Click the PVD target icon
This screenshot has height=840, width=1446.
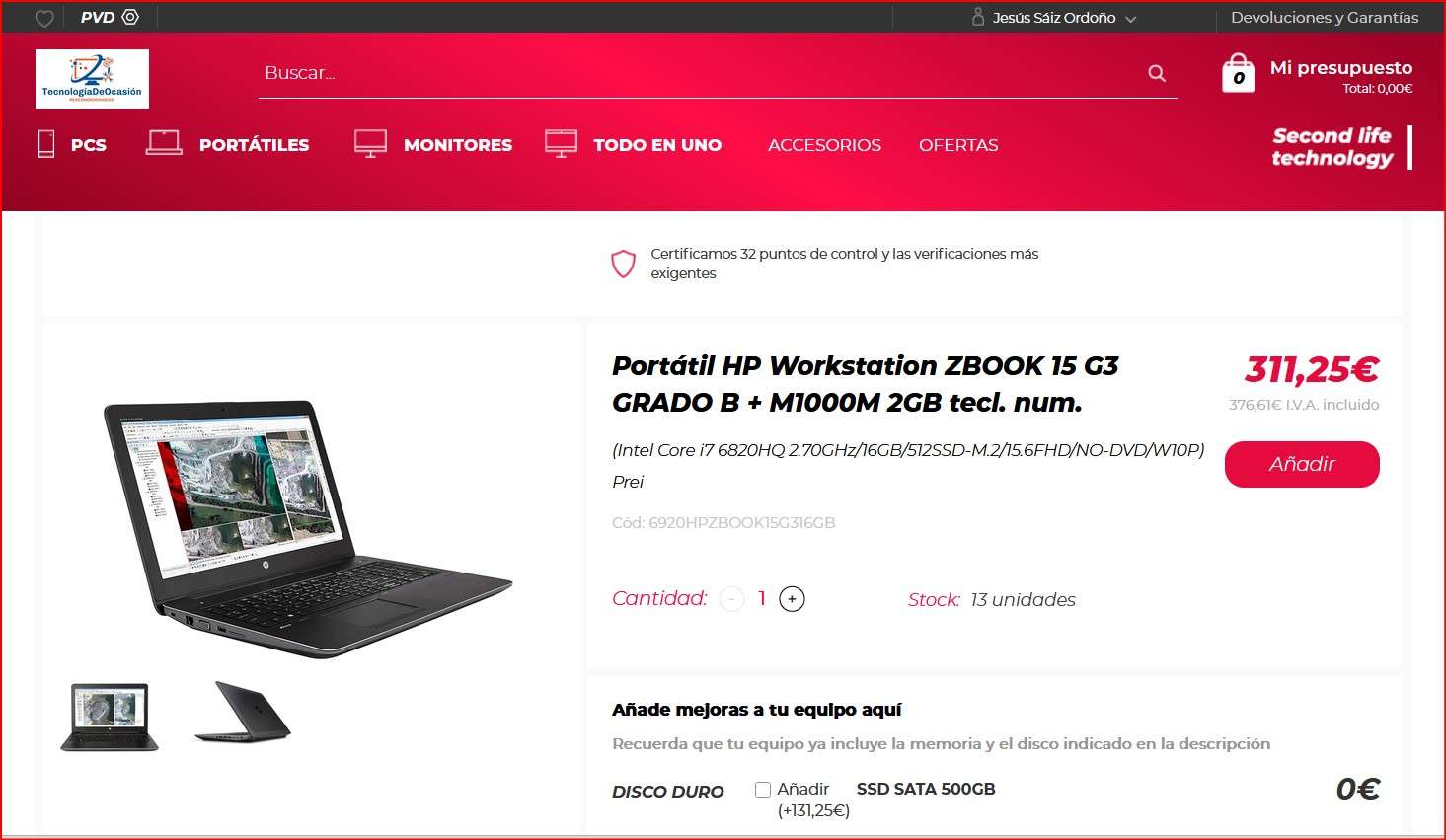click(x=130, y=17)
